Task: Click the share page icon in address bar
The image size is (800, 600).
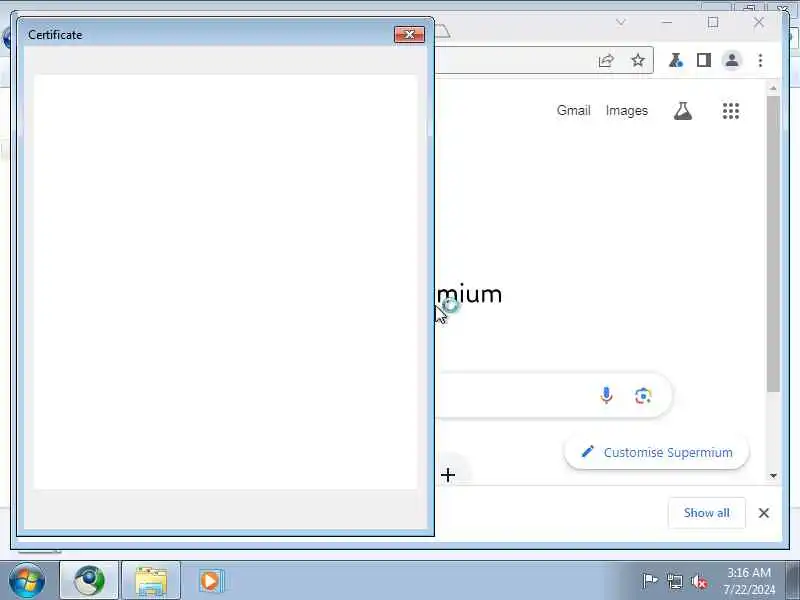Action: (606, 61)
